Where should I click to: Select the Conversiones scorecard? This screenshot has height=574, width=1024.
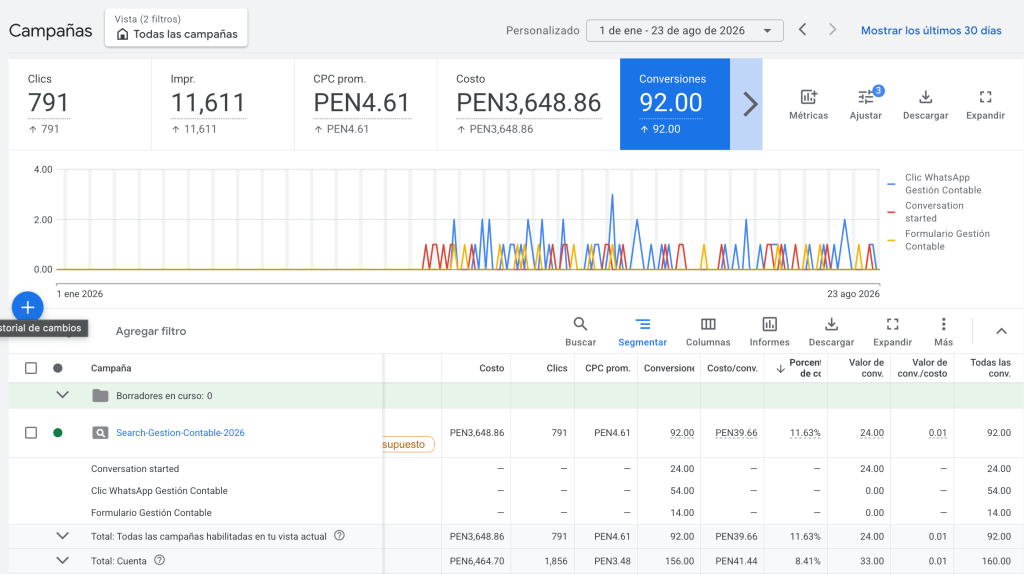pyautogui.click(x=675, y=104)
